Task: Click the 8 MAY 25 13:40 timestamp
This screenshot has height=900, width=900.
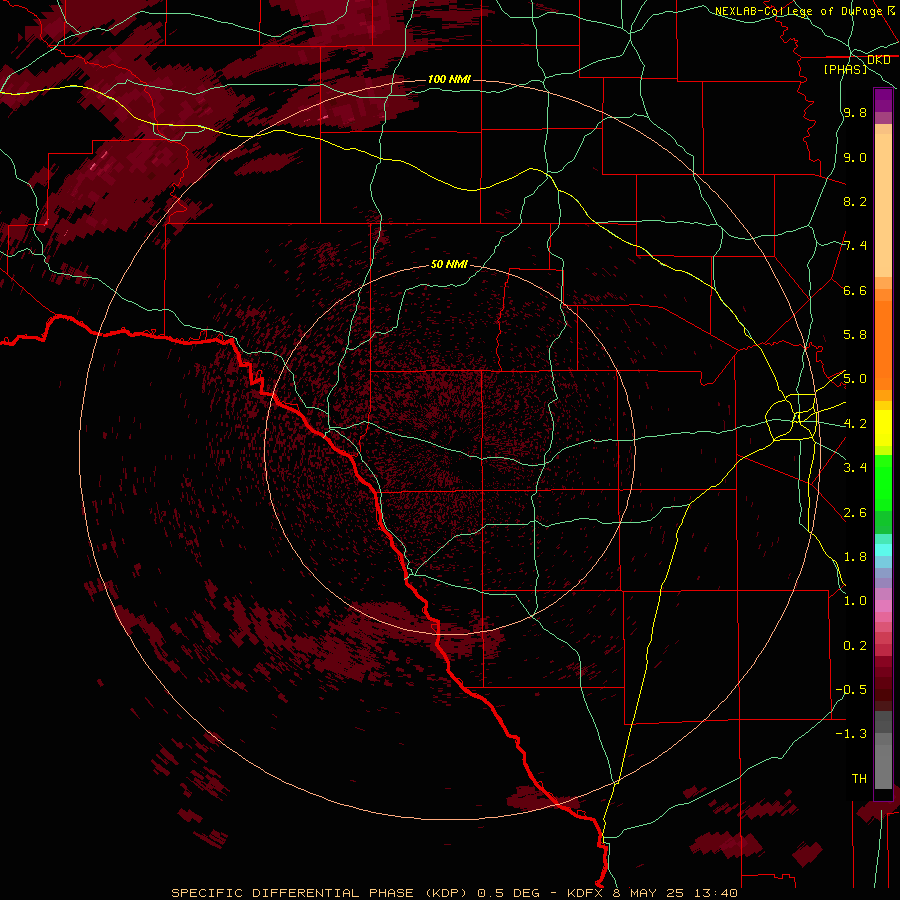Action: (675, 893)
